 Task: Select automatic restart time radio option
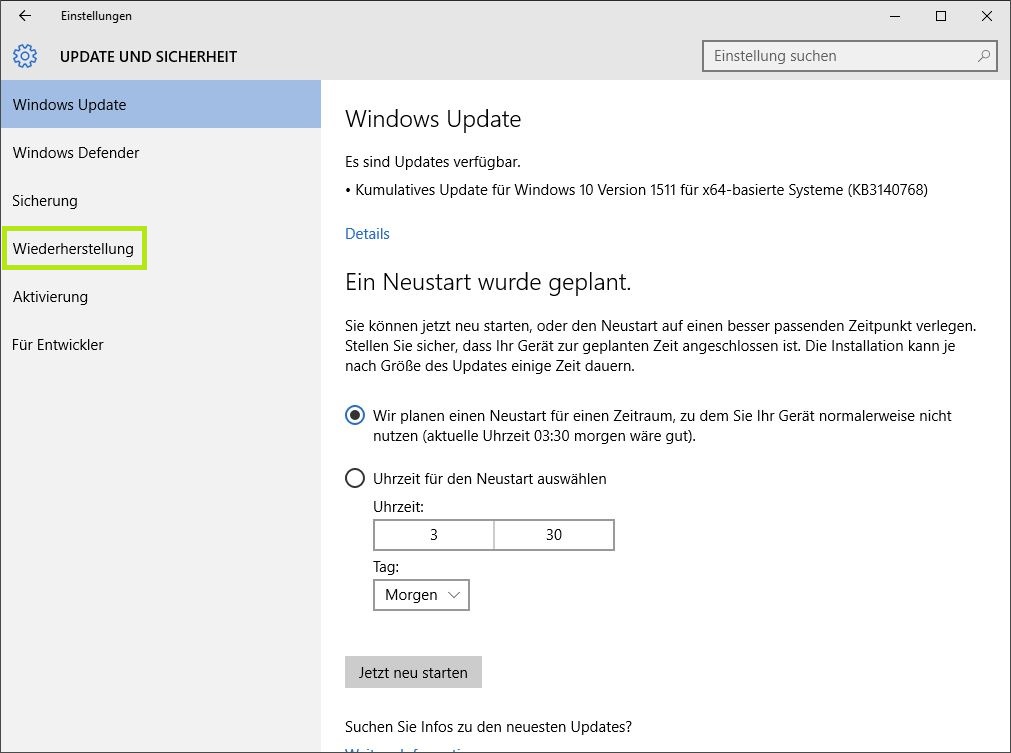355,415
